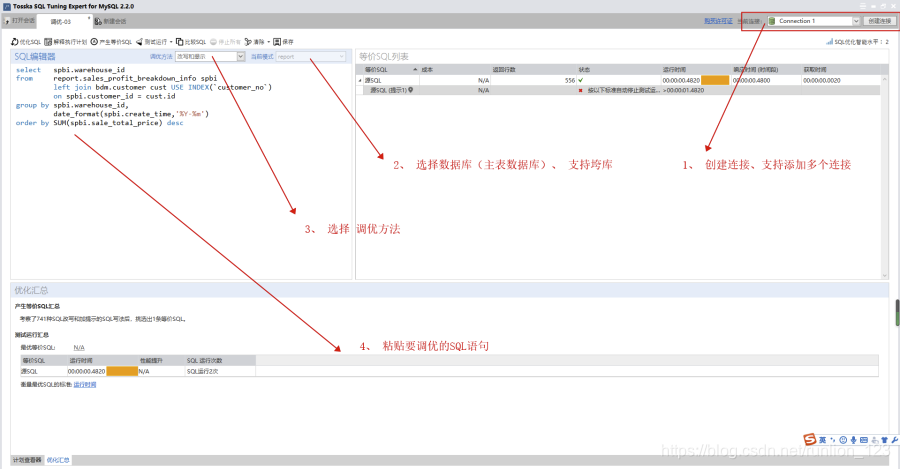Click the SQL优化智能水平 indicator
The height and width of the screenshot is (469, 900).
857,42
